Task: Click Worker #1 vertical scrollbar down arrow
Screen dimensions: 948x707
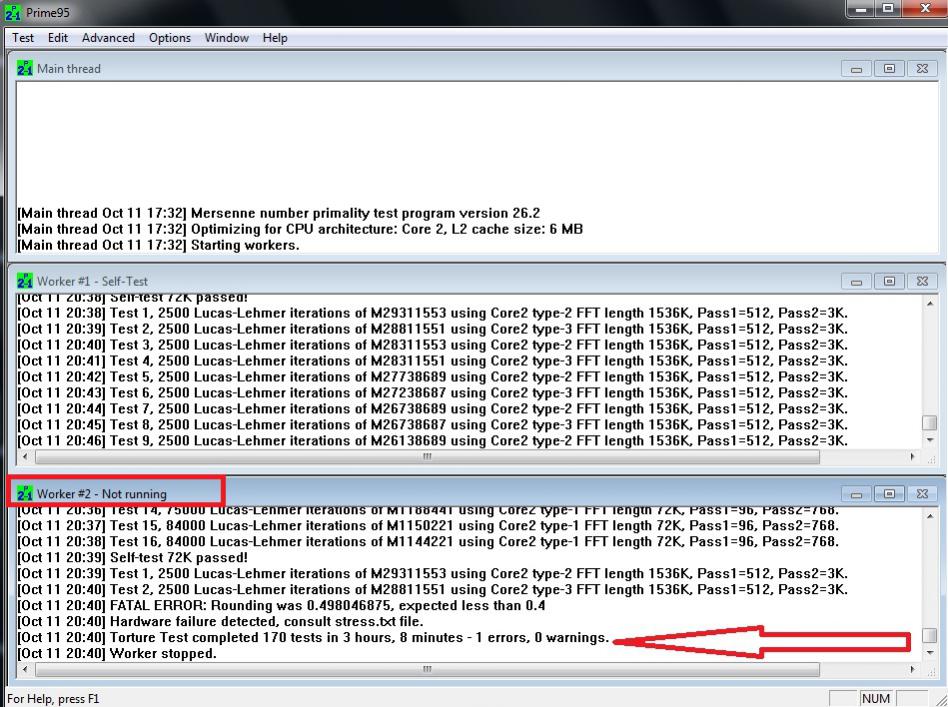Action: coord(930,440)
